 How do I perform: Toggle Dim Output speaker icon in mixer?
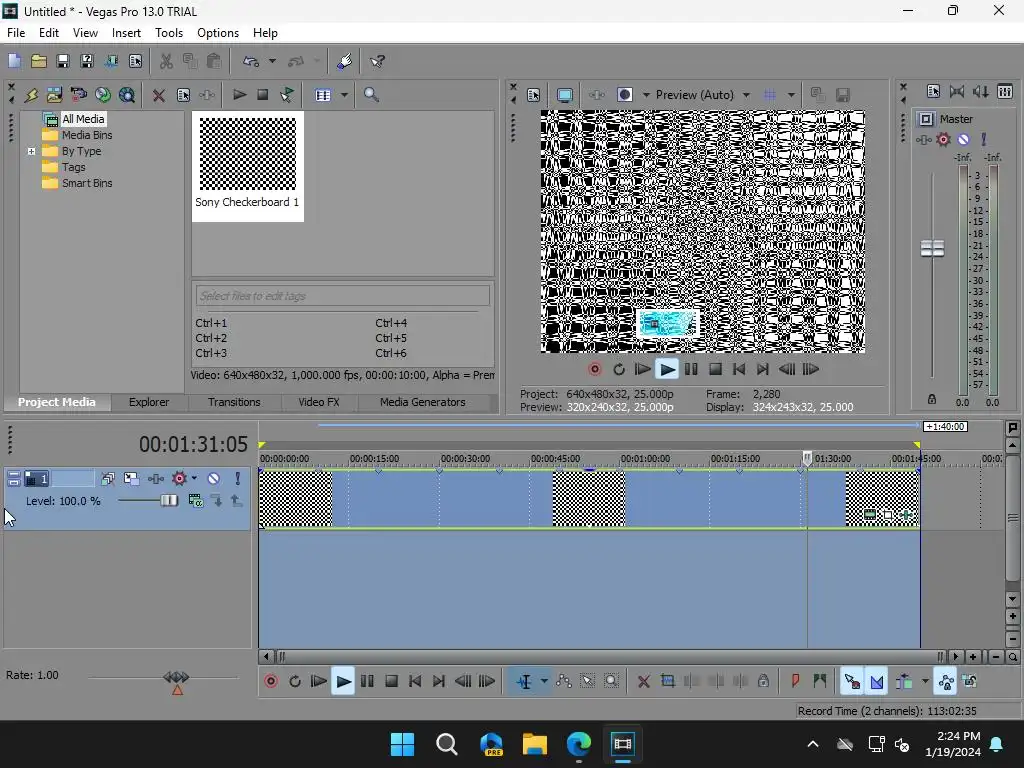981,91
